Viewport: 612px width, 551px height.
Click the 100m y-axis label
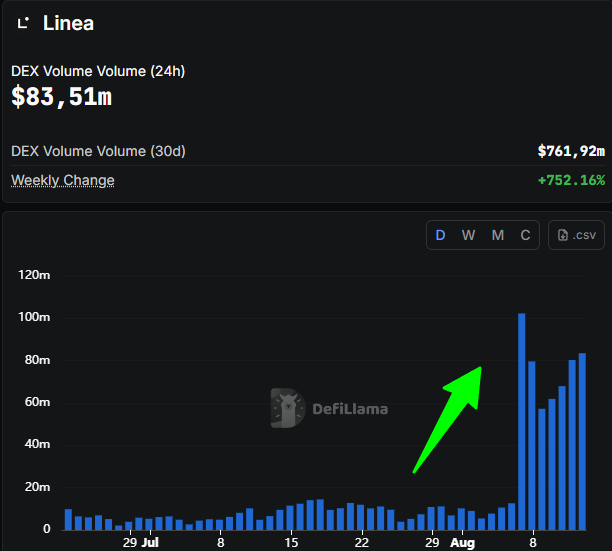tap(34, 317)
